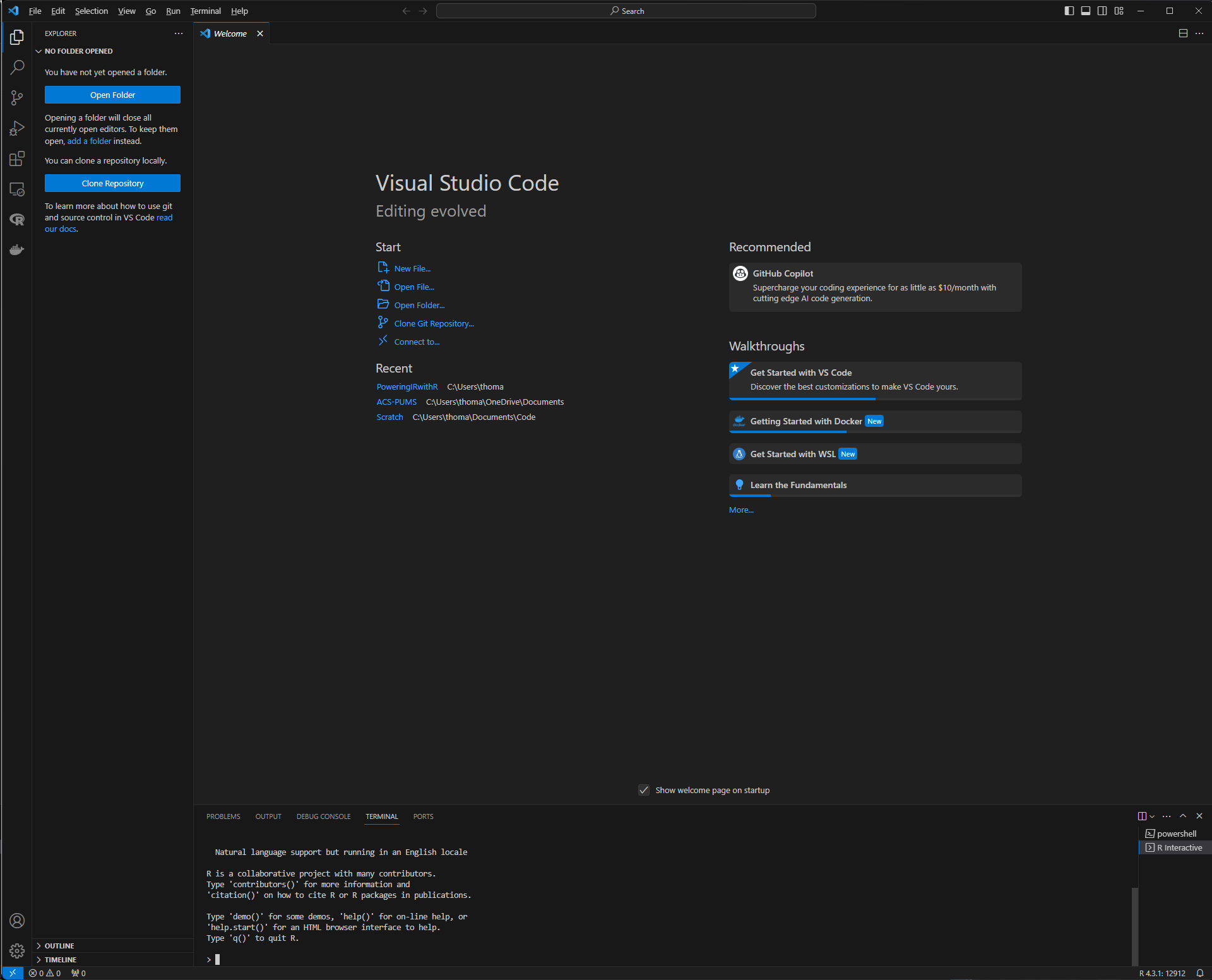
Task: Close the terminal panel
Action: pos(1199,816)
